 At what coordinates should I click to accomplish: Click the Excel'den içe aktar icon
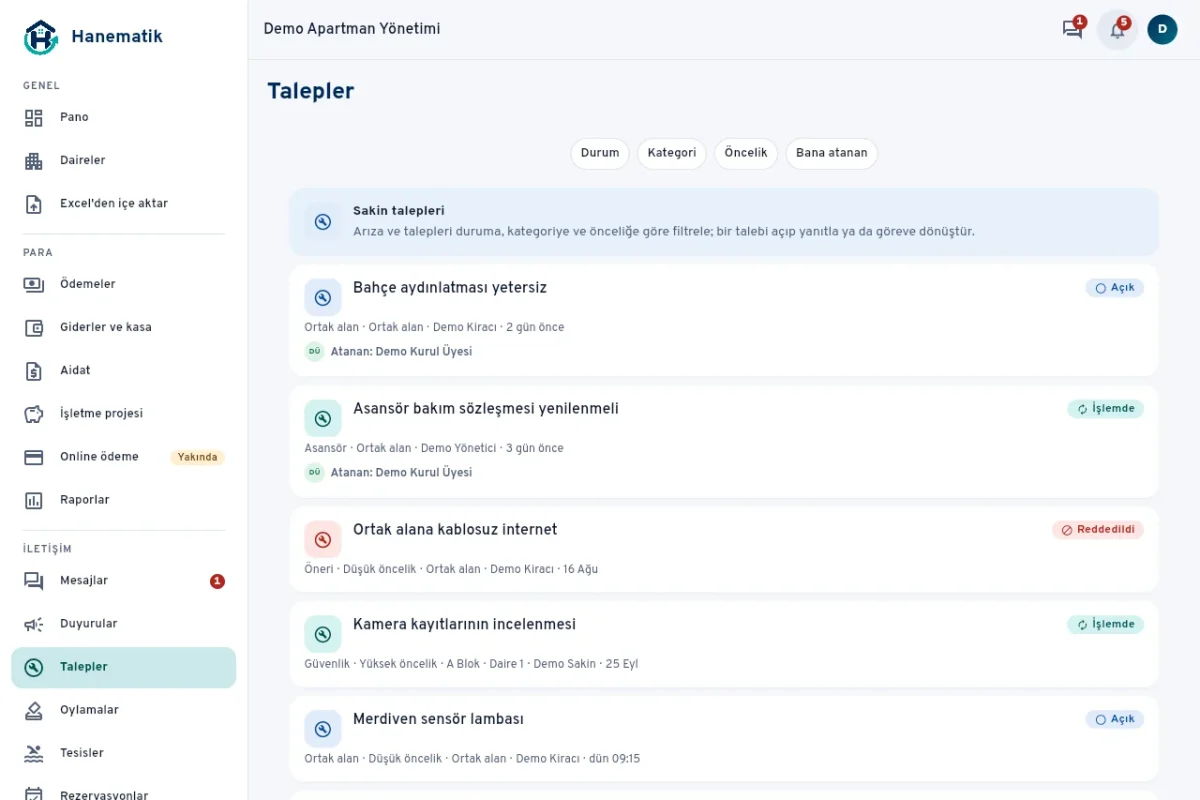point(34,204)
